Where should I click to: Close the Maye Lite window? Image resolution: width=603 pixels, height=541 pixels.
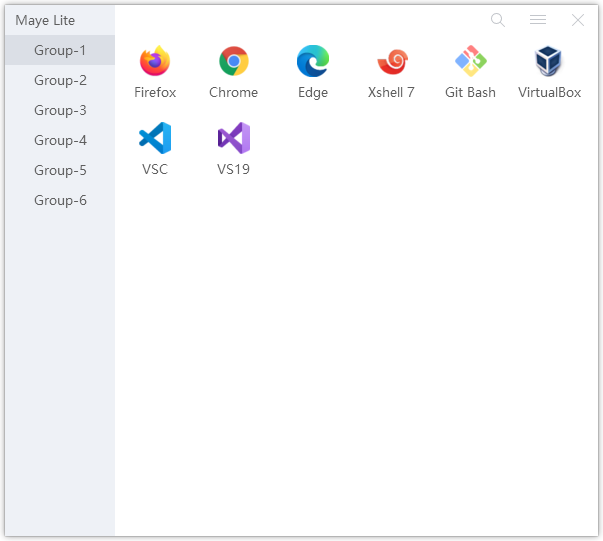tap(578, 20)
